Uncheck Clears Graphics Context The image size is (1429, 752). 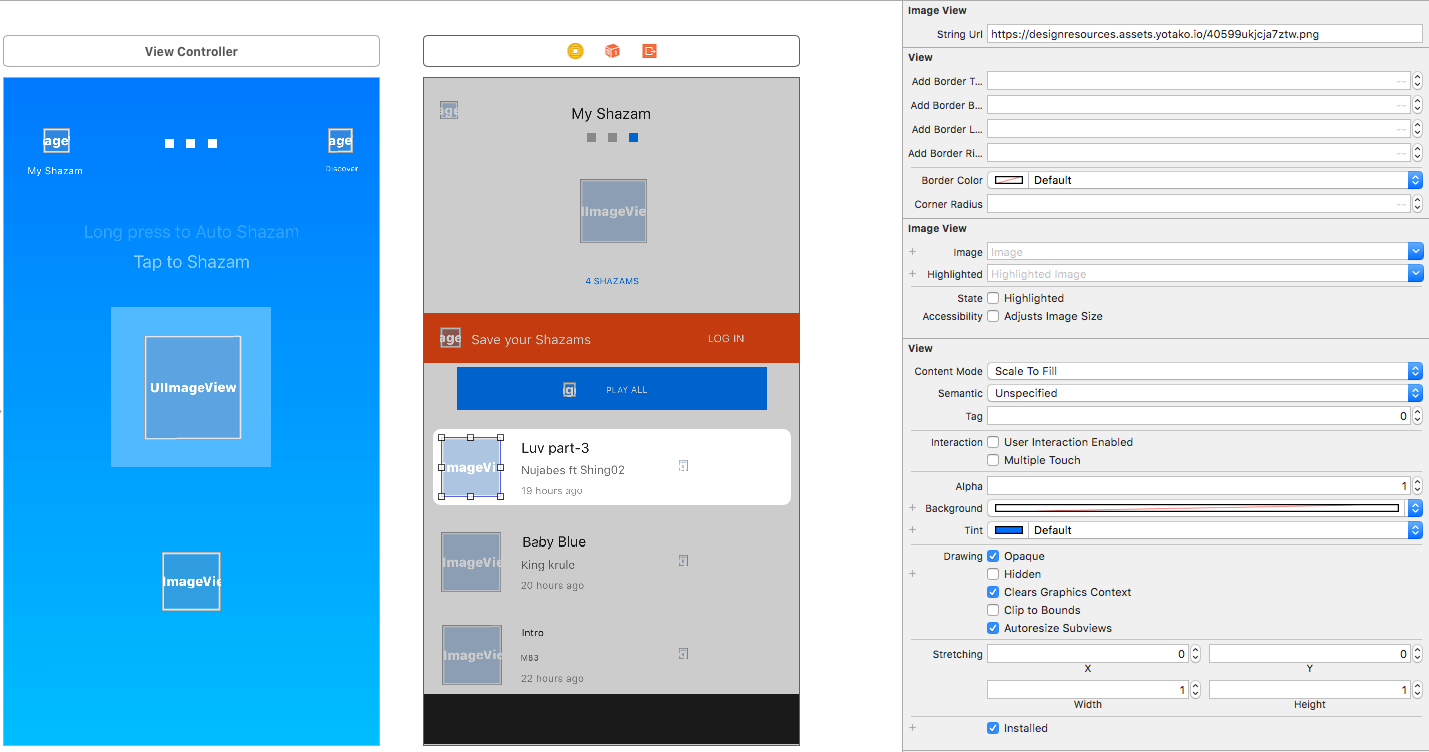tap(993, 592)
